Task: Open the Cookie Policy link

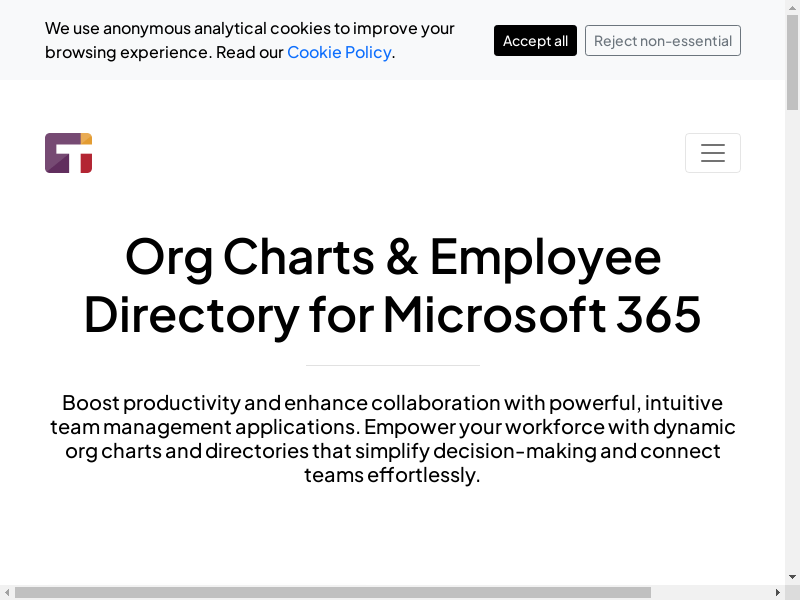Action: (x=339, y=52)
